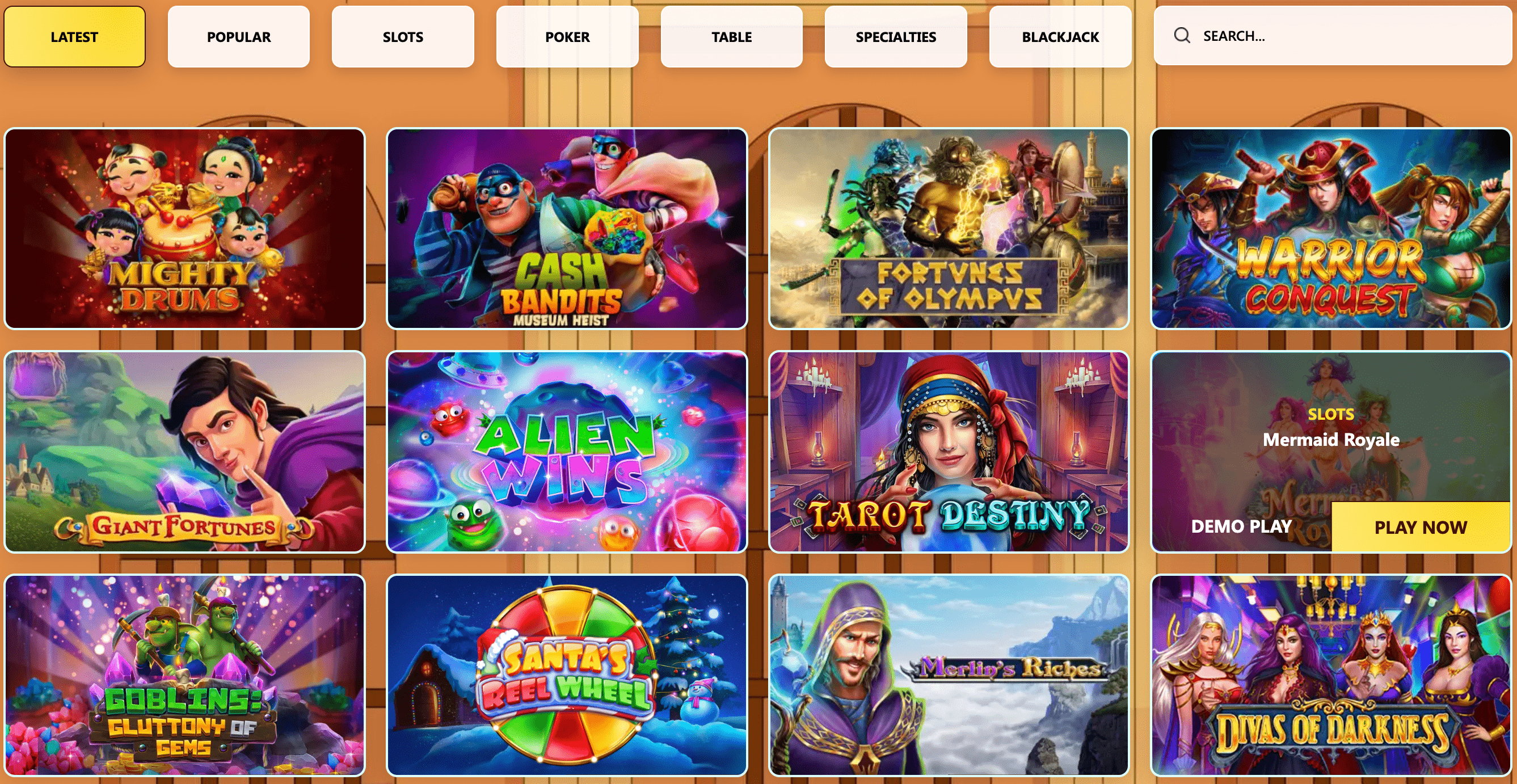The width and height of the screenshot is (1517, 784).
Task: Click the Search games input field
Action: (1333, 36)
